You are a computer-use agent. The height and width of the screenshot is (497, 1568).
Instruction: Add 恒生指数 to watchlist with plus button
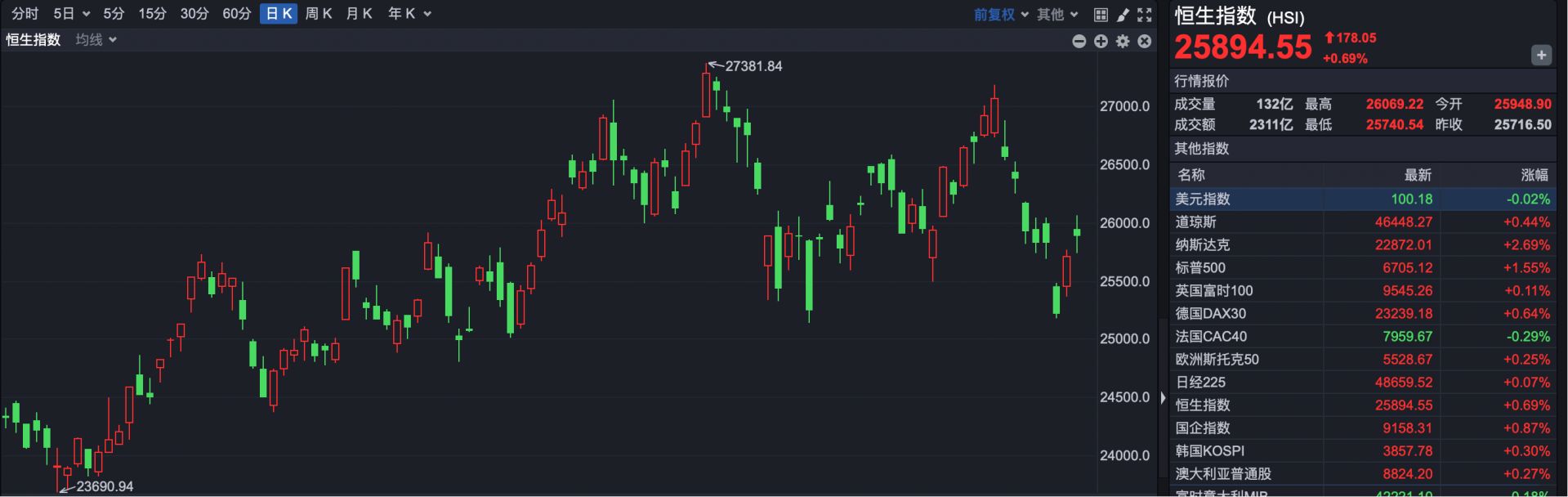[1540, 56]
